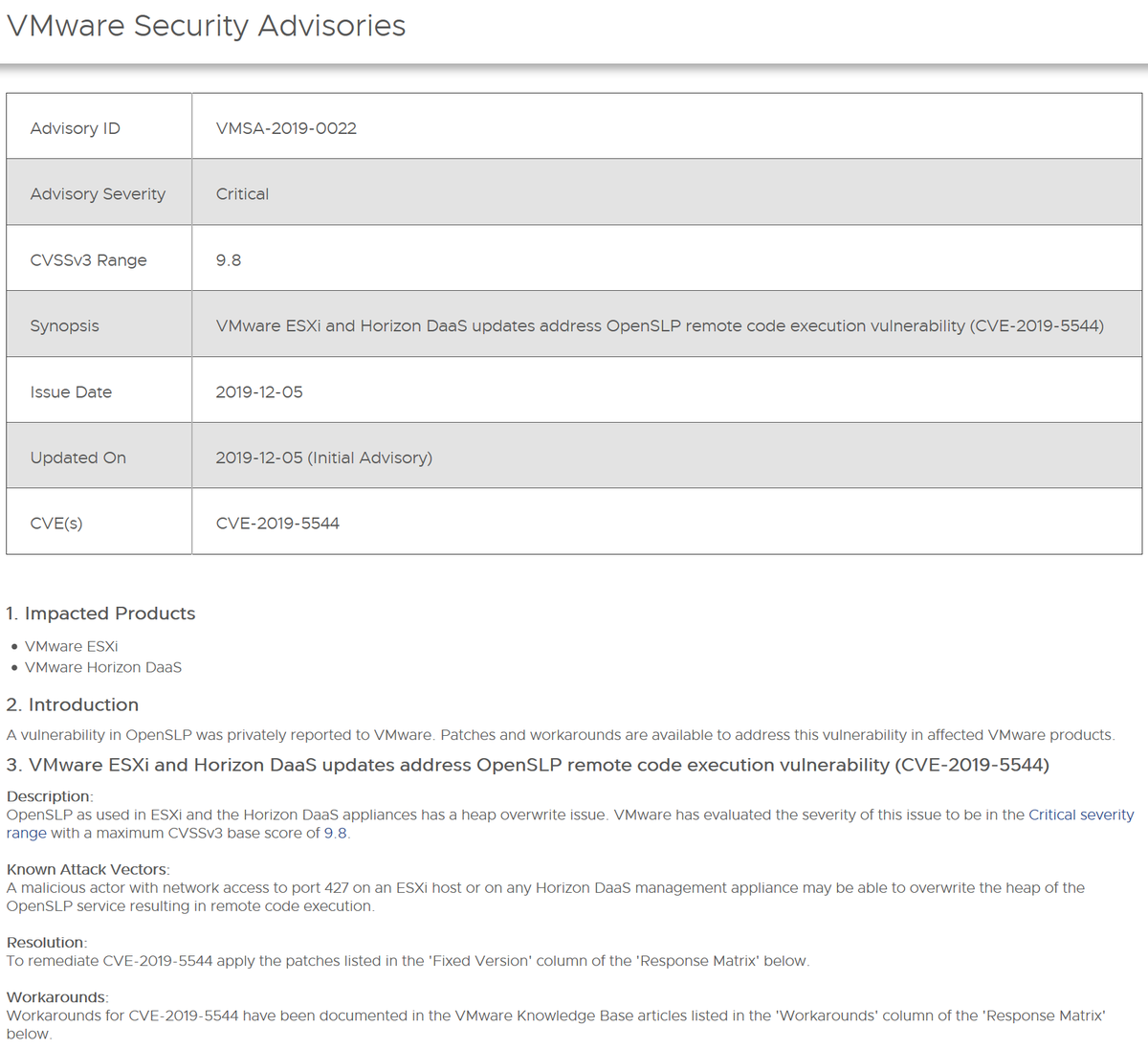1148x1049 pixels.
Task: Select the synopsis text in the table
Action: click(x=660, y=325)
